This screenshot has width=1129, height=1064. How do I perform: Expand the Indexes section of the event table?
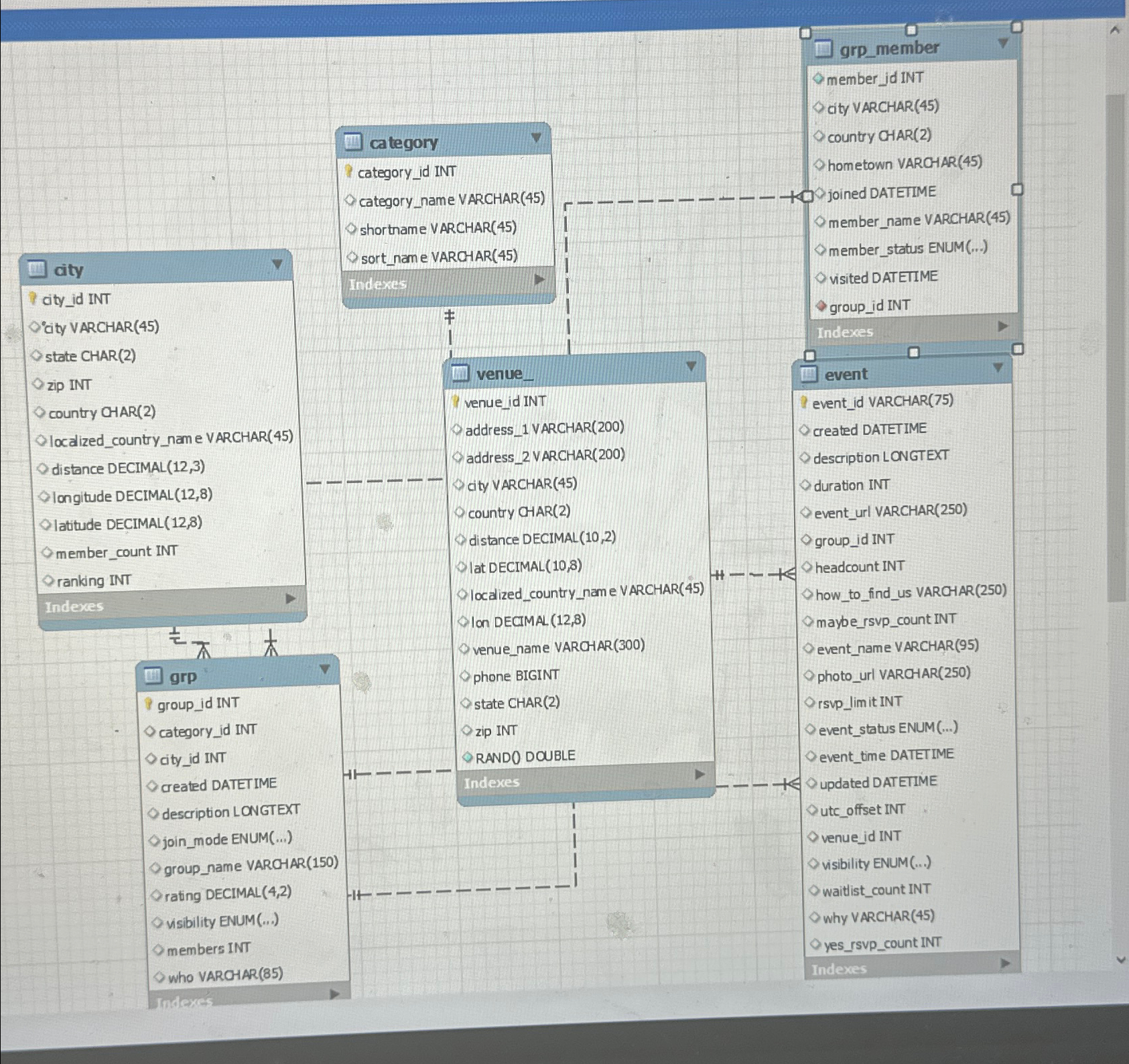(x=1006, y=963)
